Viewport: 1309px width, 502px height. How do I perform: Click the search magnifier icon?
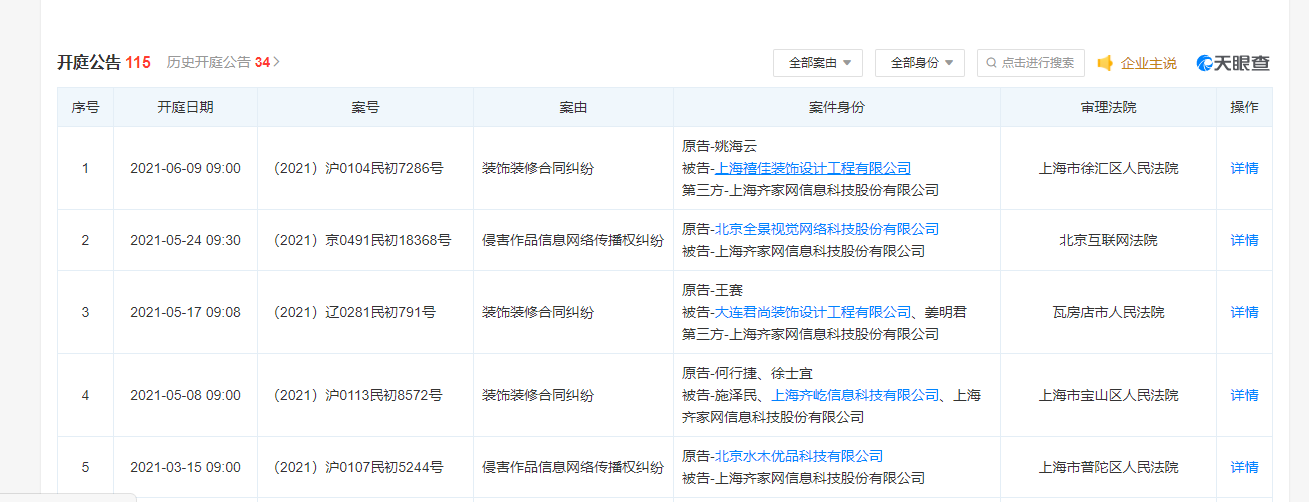991,63
